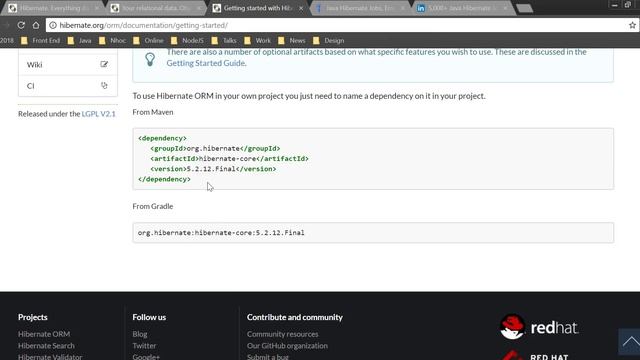Open 'Our GitHub organization' footer link
This screenshot has width=640, height=360.
pyautogui.click(x=287, y=346)
